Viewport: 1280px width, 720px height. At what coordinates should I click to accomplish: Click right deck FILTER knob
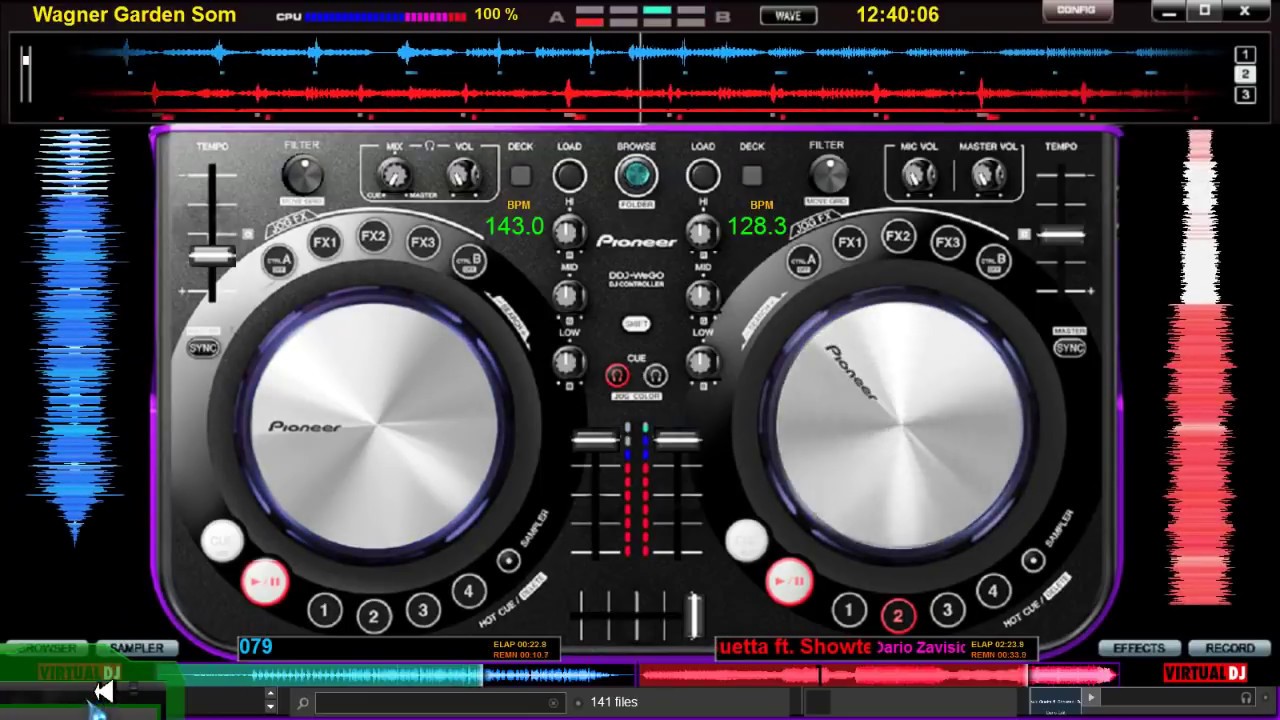pos(827,176)
